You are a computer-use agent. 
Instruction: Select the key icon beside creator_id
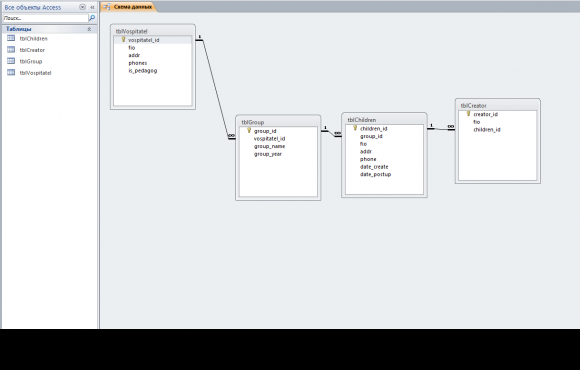tap(468, 114)
